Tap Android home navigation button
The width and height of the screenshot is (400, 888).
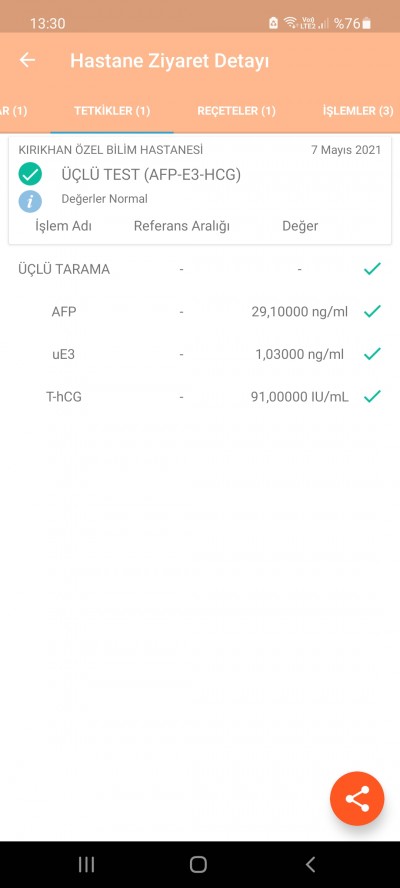click(x=198, y=864)
